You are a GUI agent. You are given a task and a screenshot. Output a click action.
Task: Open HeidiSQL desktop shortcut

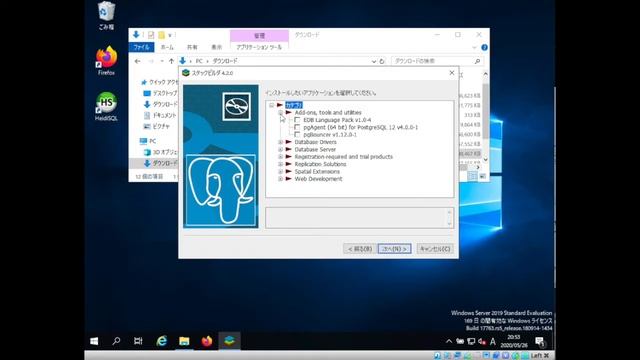[106, 106]
